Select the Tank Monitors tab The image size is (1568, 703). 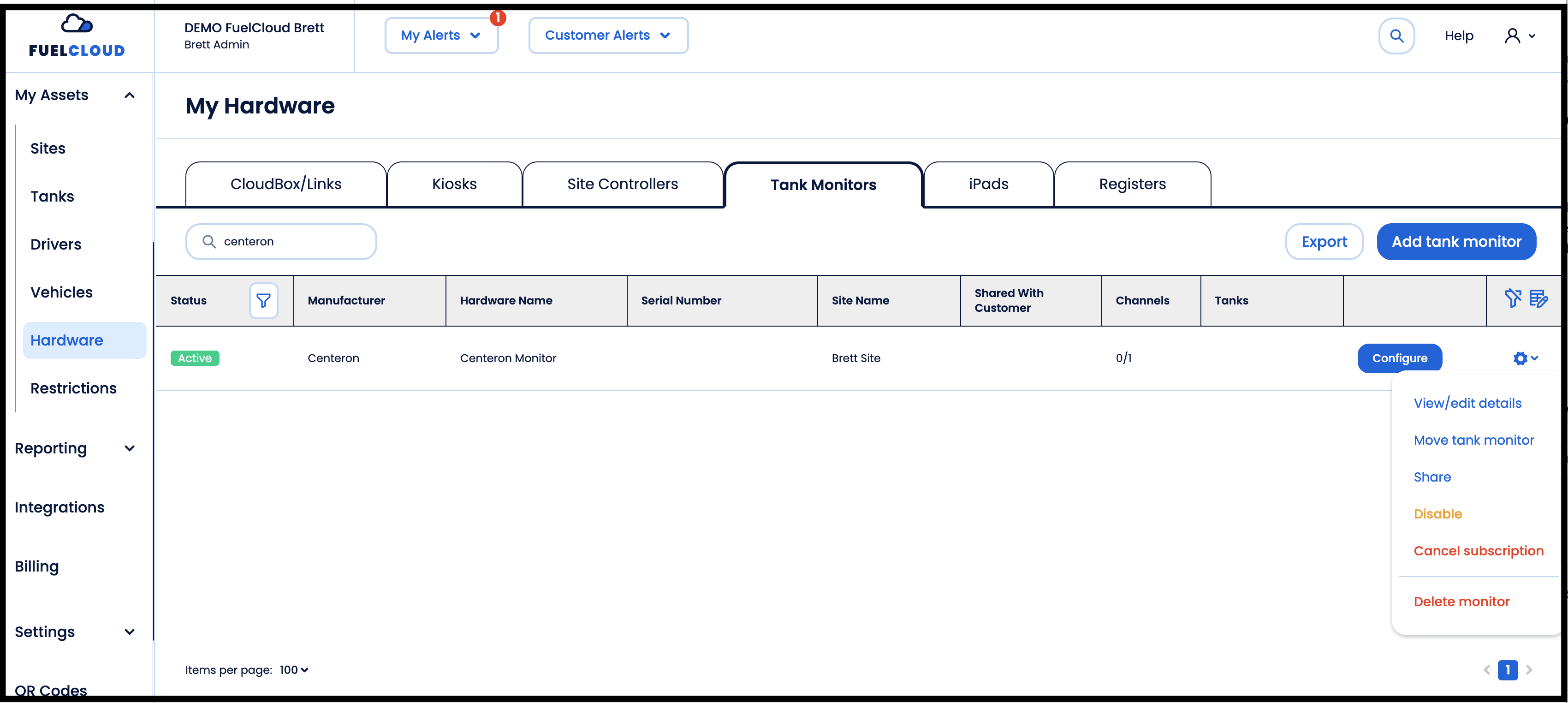click(824, 185)
